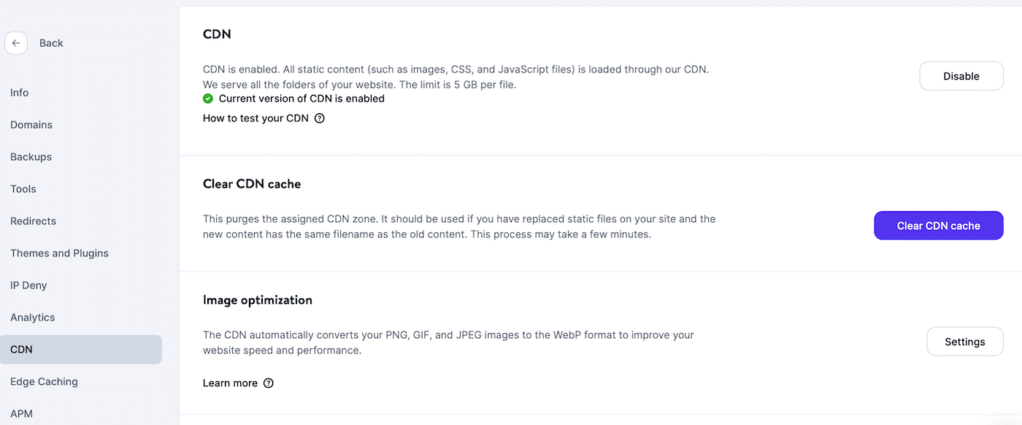Viewport: 1022px width, 425px height.
Task: Click the green CDN enabled checkmark icon
Action: pos(208,99)
